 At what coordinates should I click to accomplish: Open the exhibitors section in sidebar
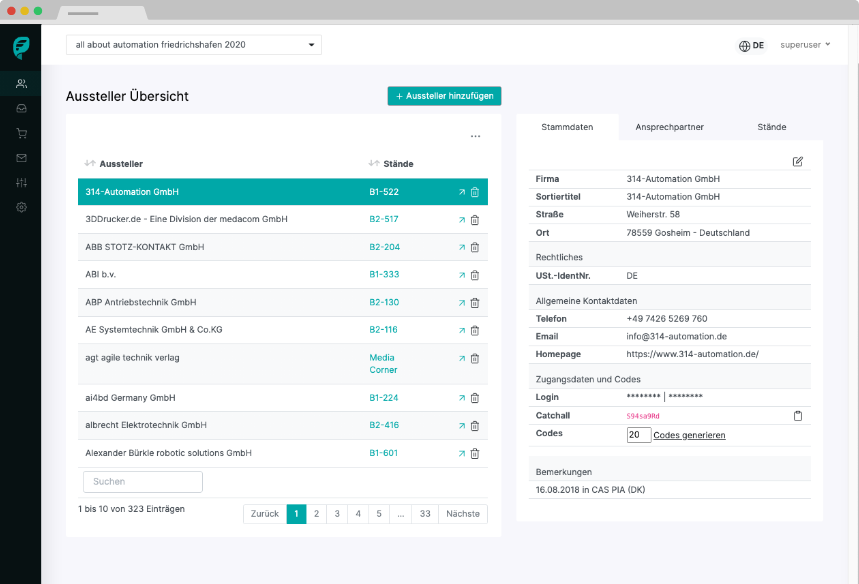click(x=21, y=84)
